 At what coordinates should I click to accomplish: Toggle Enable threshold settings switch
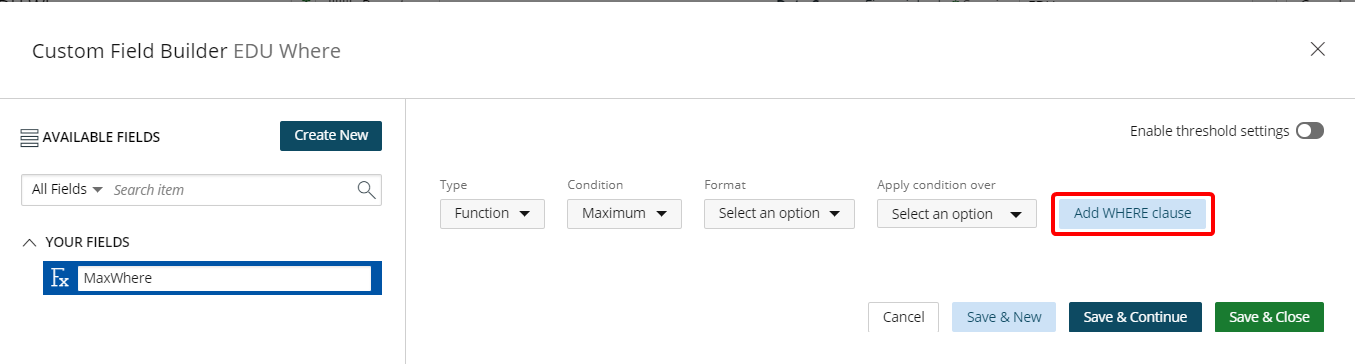point(1309,131)
